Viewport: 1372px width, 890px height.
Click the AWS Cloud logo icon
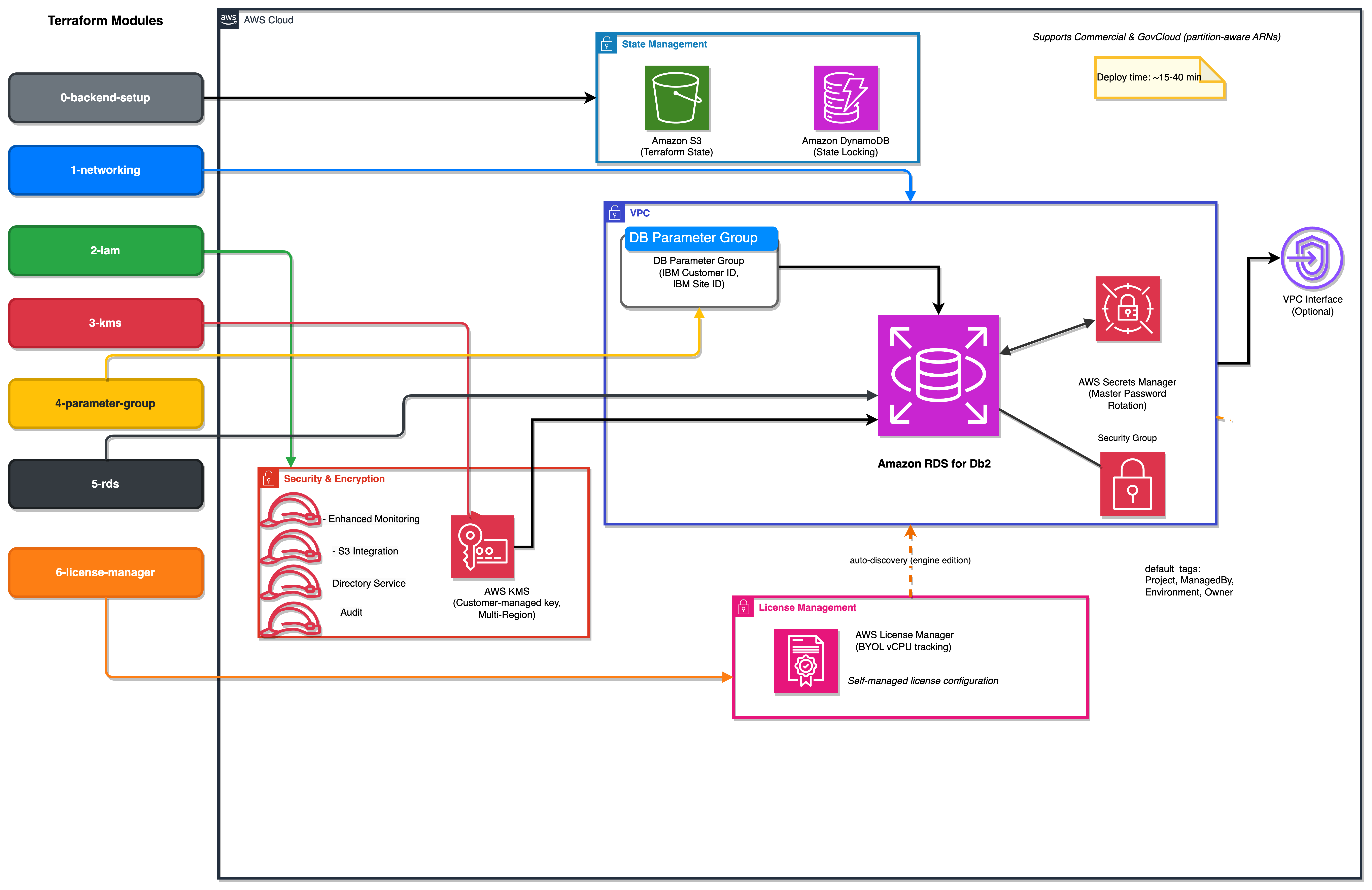[228, 20]
